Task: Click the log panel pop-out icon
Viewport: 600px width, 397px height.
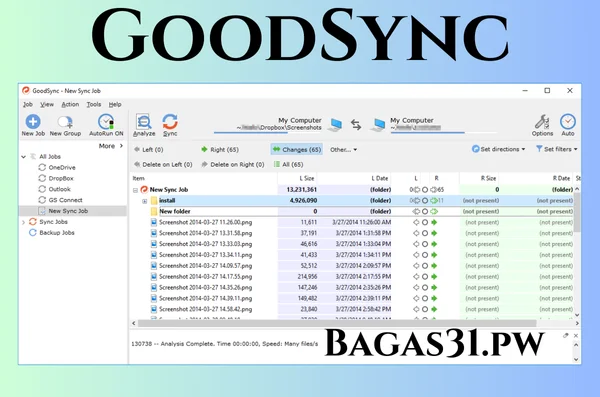Action: click(x=565, y=336)
